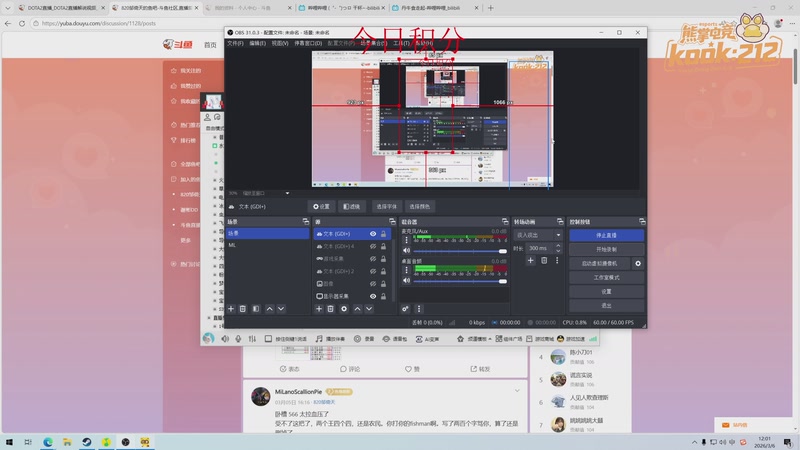Toggle lock on 显示器采集 source
Screen dimensions: 800x450
383,296
